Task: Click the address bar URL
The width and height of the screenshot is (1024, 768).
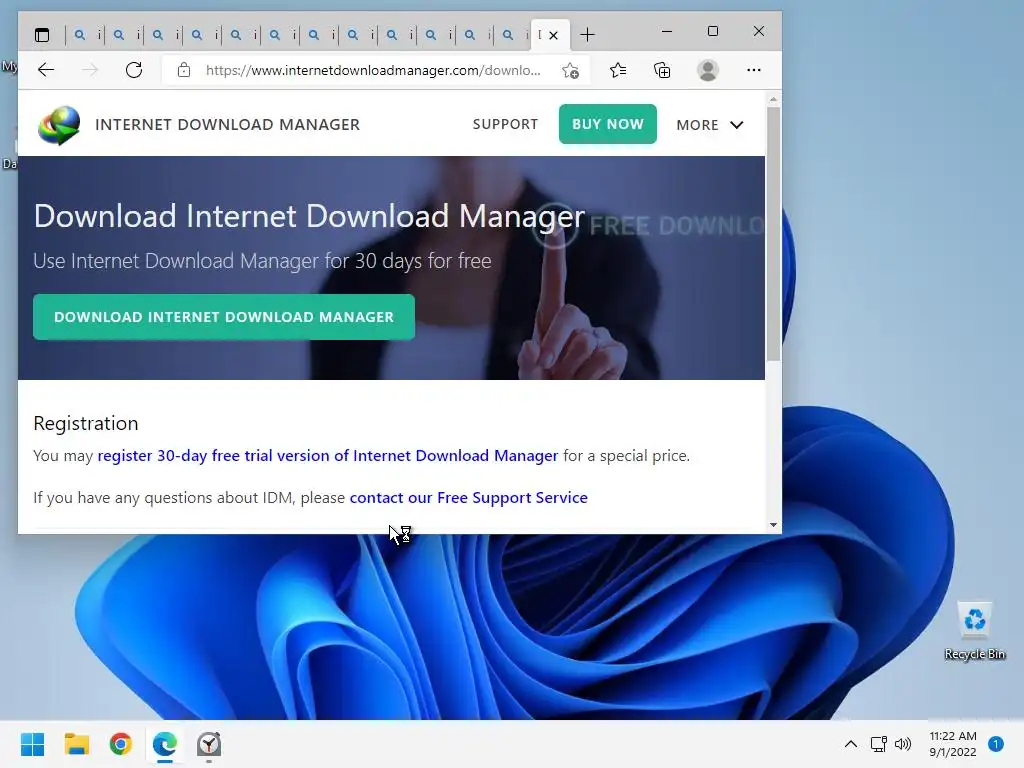Action: coord(373,70)
